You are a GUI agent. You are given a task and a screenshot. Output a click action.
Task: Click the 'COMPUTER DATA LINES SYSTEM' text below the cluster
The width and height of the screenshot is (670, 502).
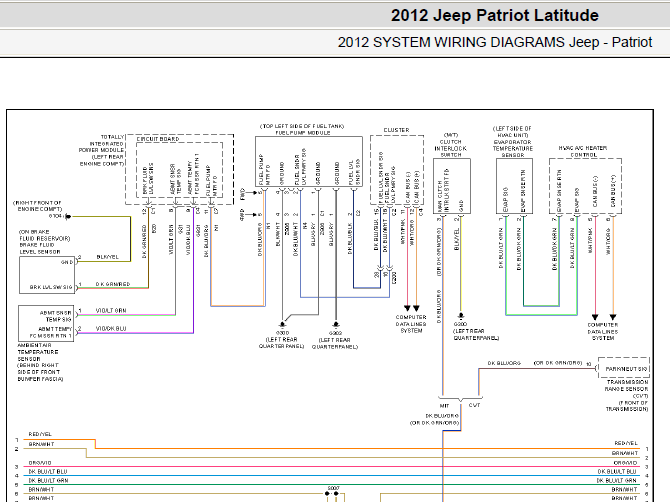(411, 324)
